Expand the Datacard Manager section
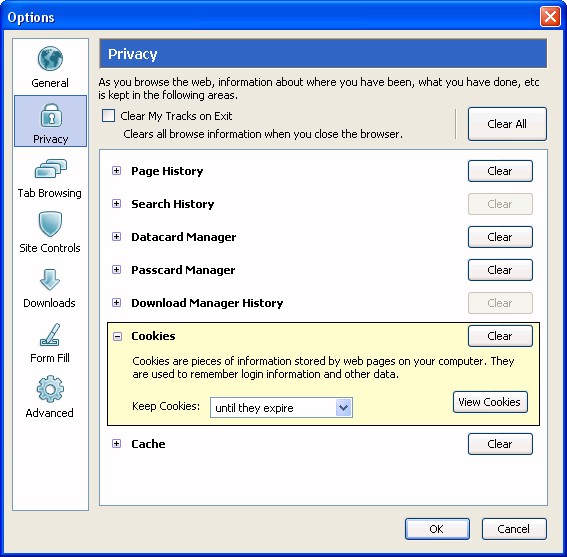The image size is (567, 557). pyautogui.click(x=116, y=237)
